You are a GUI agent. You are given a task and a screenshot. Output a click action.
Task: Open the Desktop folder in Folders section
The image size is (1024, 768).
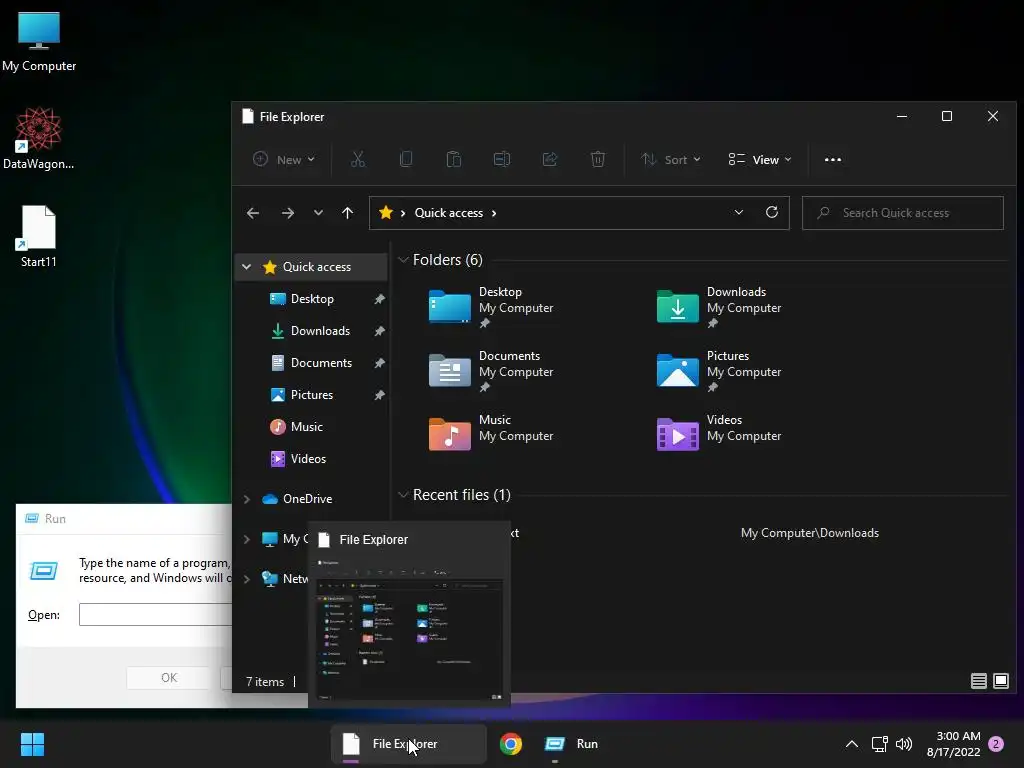(x=491, y=306)
